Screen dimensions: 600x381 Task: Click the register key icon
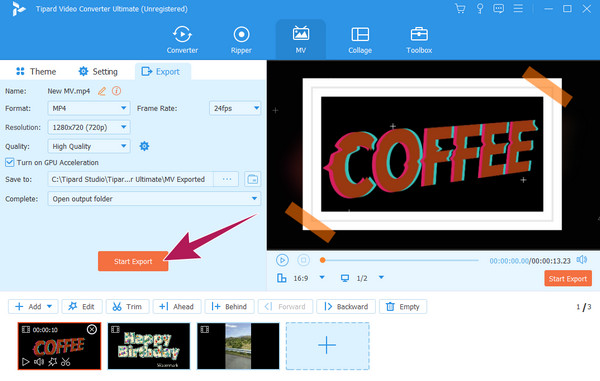(x=479, y=8)
